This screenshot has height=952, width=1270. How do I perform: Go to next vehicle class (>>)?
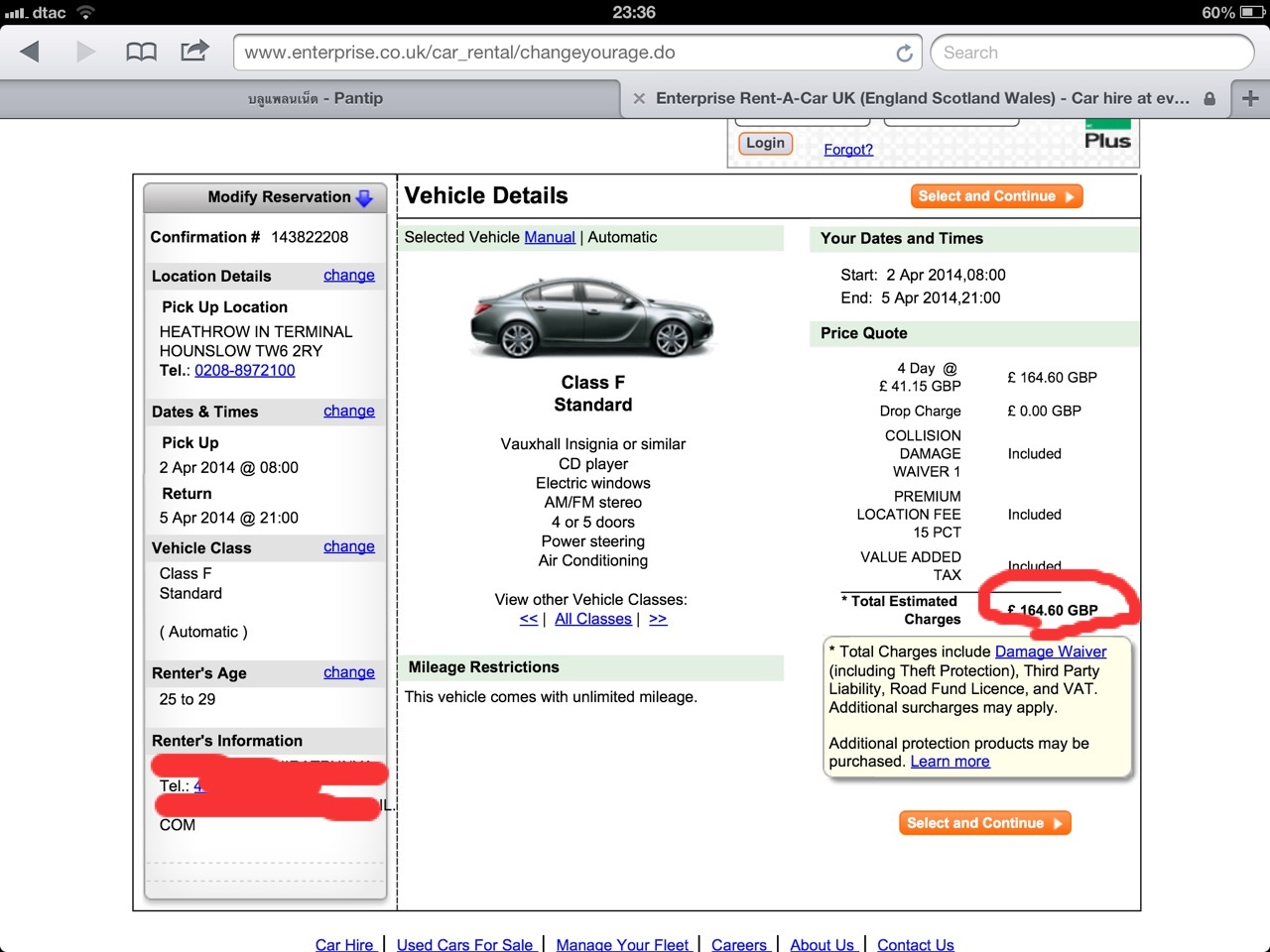point(658,619)
